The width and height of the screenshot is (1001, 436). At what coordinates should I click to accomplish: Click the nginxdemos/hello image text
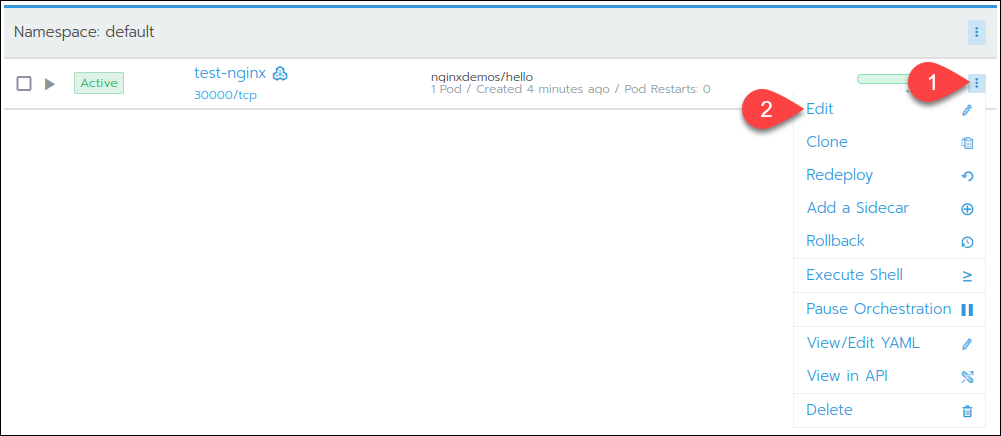(482, 77)
